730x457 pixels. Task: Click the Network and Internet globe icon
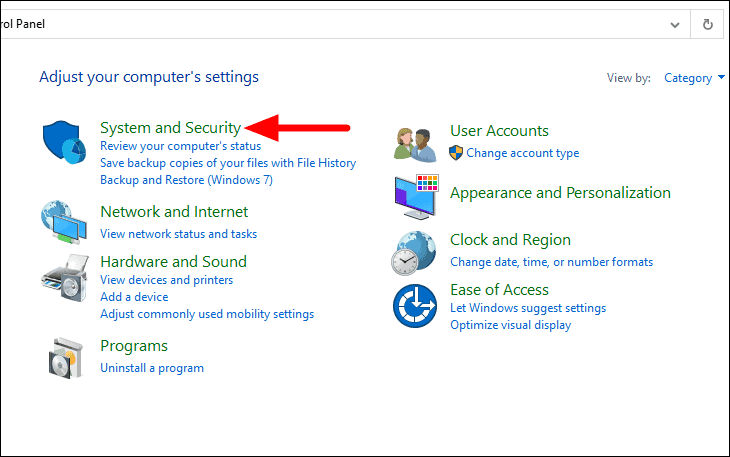tap(64, 222)
